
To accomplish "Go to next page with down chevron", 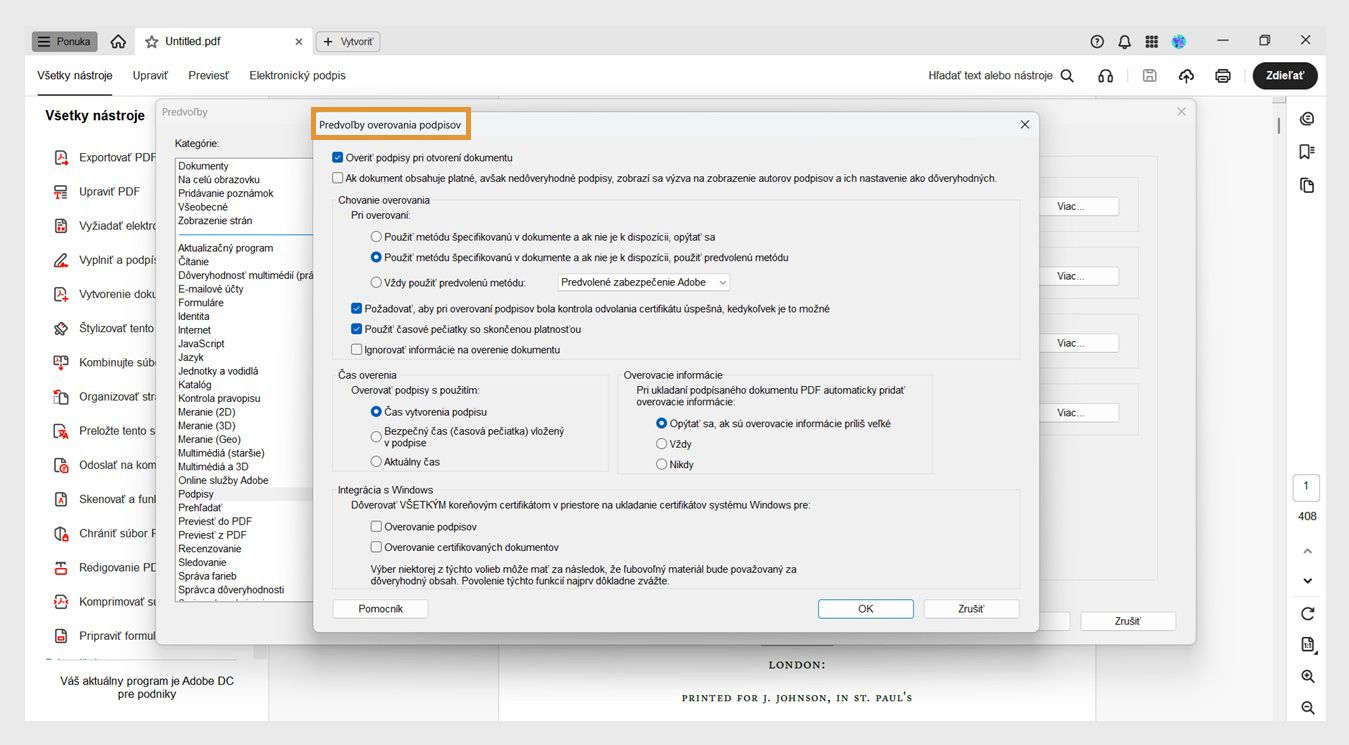I will tap(1307, 581).
